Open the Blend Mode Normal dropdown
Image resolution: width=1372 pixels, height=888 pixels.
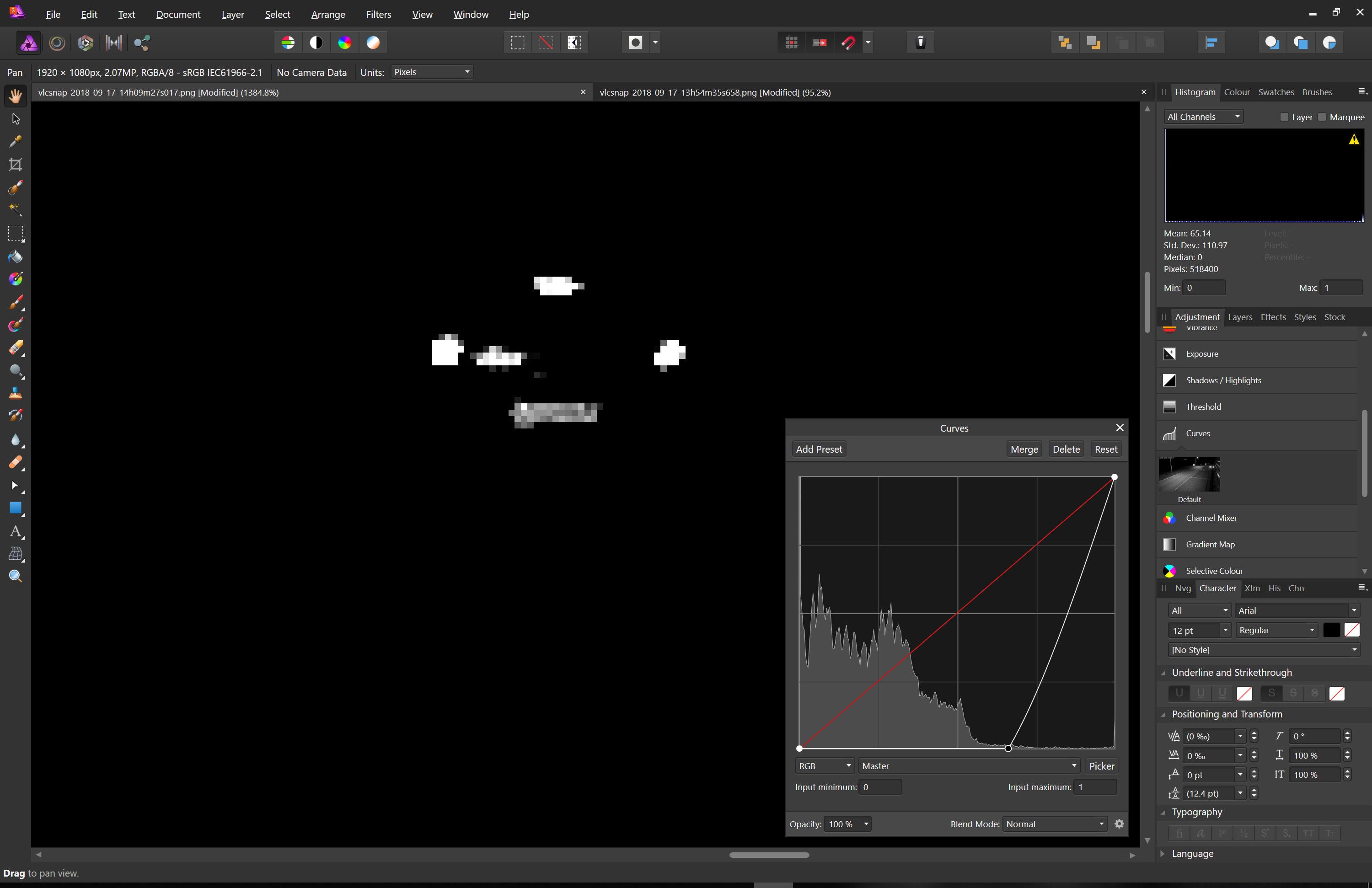pyautogui.click(x=1054, y=824)
